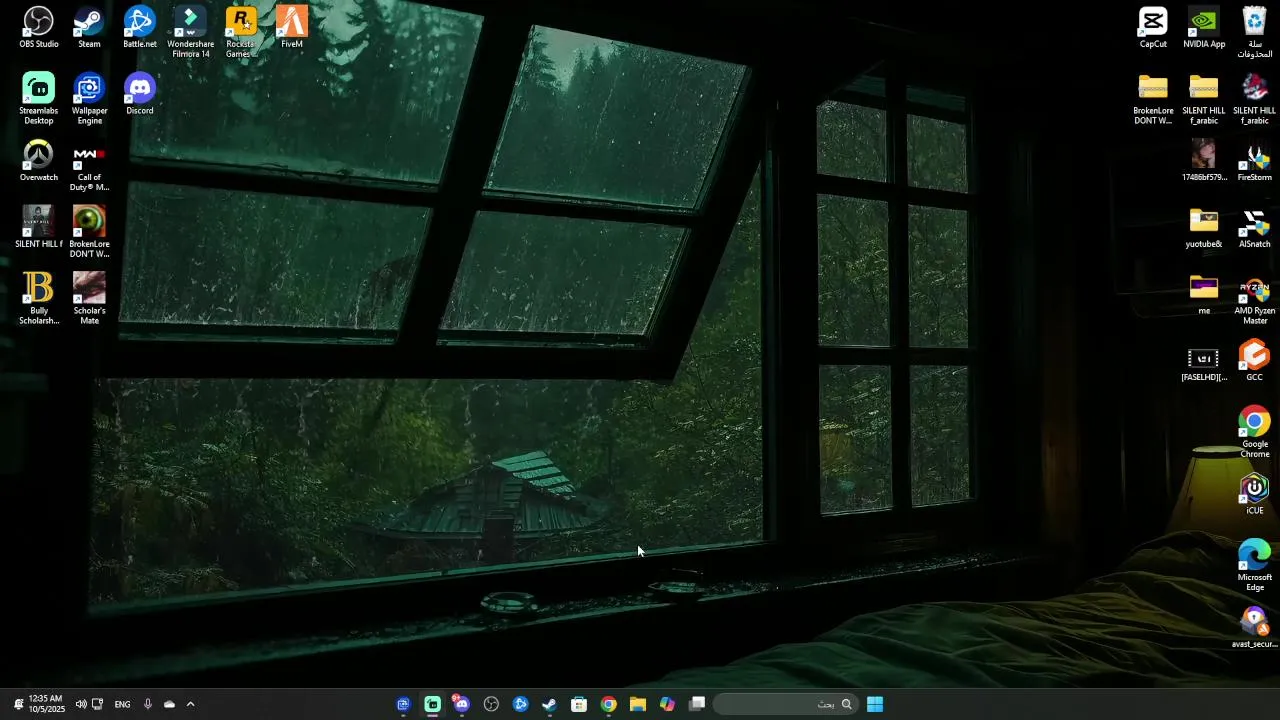Open Google Chrome desktop shortcut
The height and width of the screenshot is (720, 1280).
click(x=1255, y=431)
